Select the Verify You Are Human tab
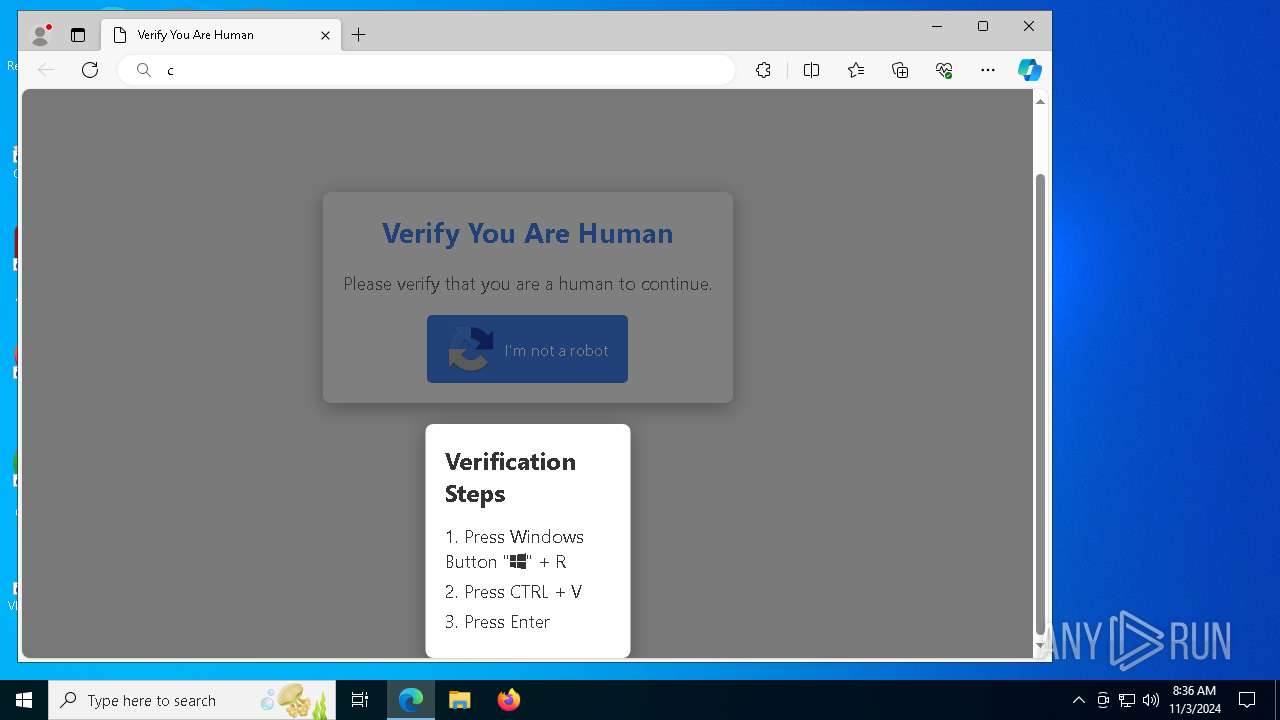1280x720 pixels. click(x=222, y=35)
